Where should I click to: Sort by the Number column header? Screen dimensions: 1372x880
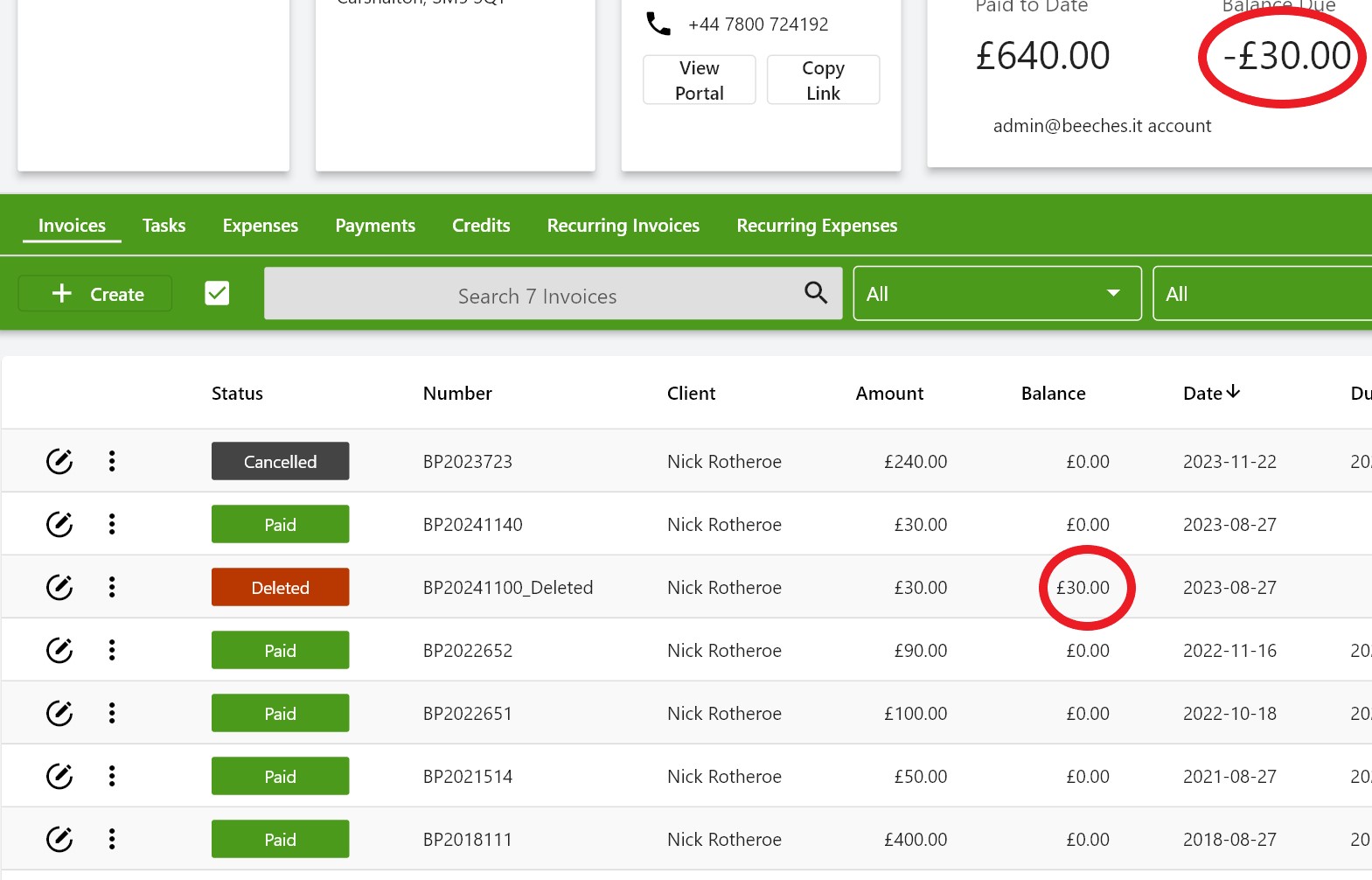point(457,394)
